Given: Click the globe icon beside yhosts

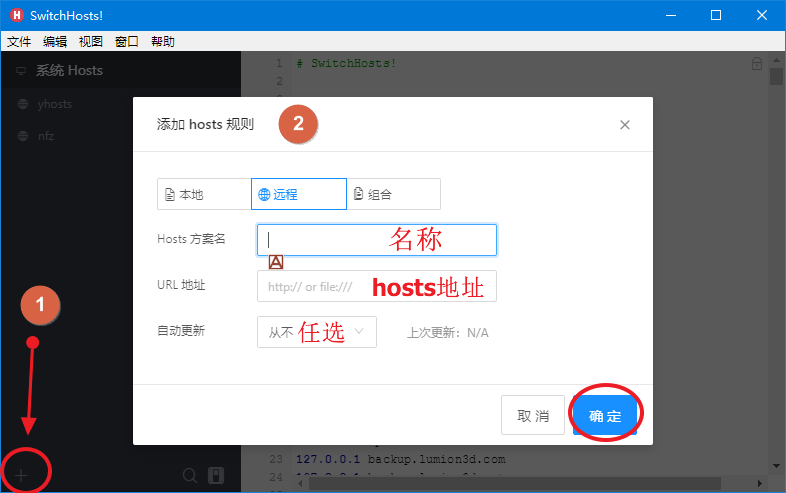Looking at the screenshot, I should point(23,104).
